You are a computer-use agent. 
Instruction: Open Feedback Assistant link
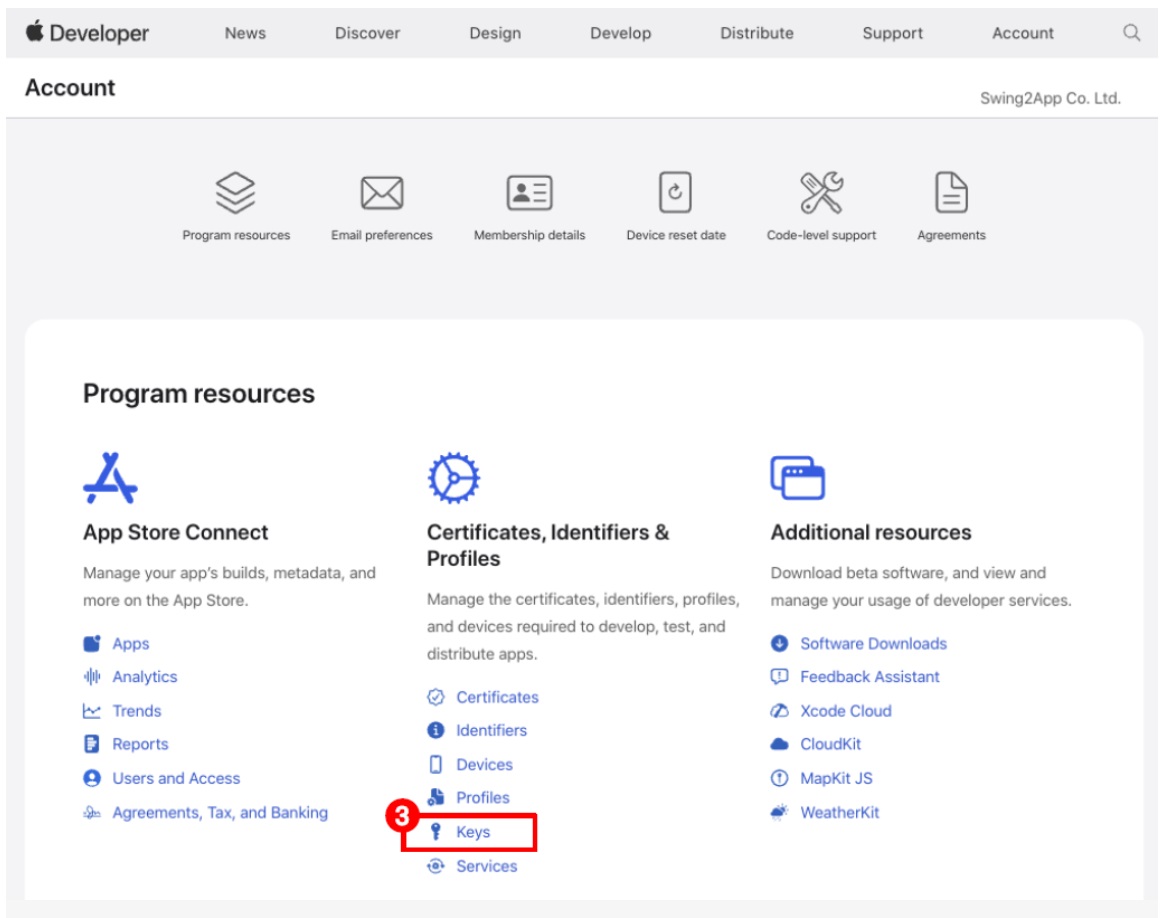869,677
